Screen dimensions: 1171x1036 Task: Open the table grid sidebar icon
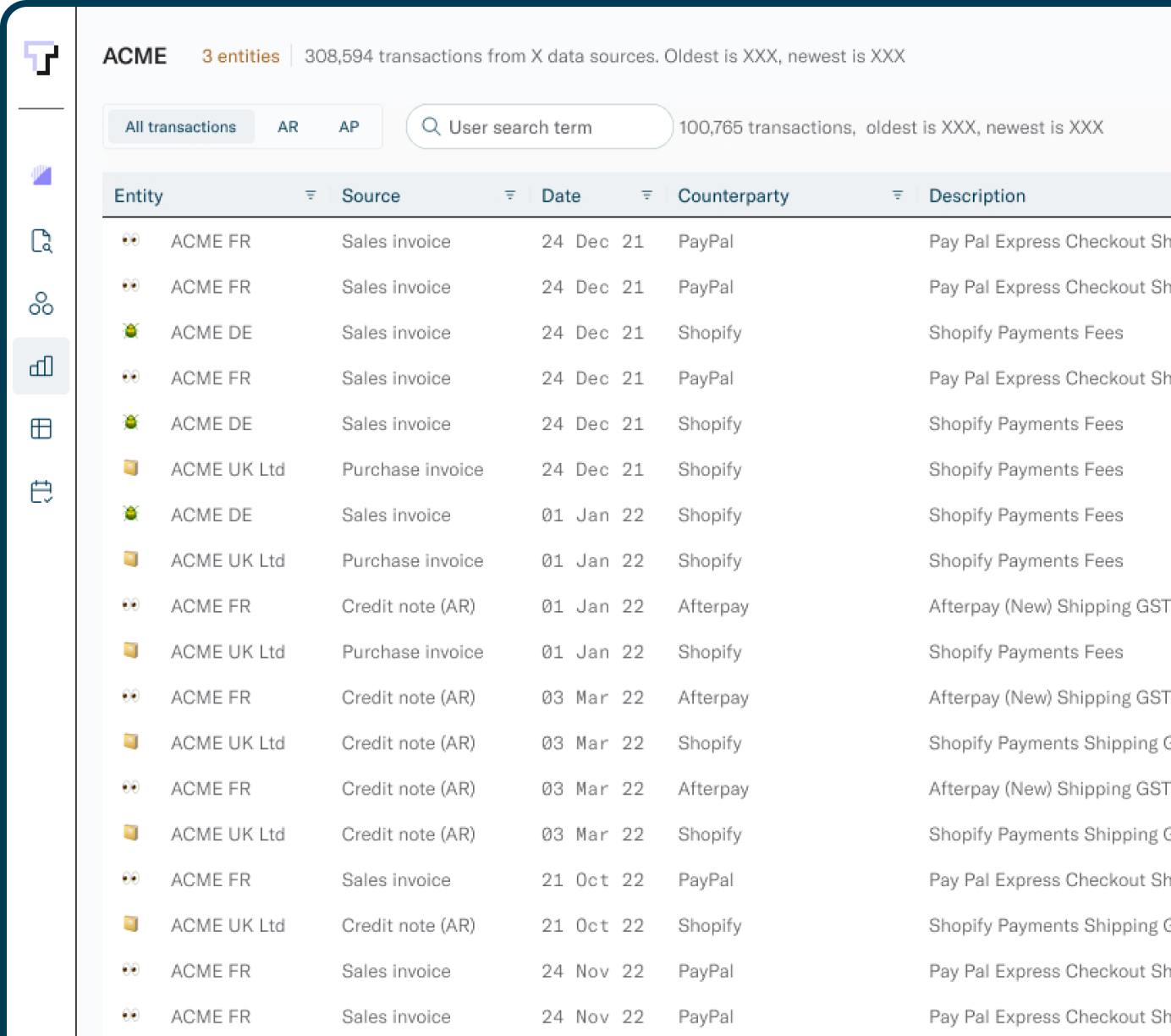point(41,429)
